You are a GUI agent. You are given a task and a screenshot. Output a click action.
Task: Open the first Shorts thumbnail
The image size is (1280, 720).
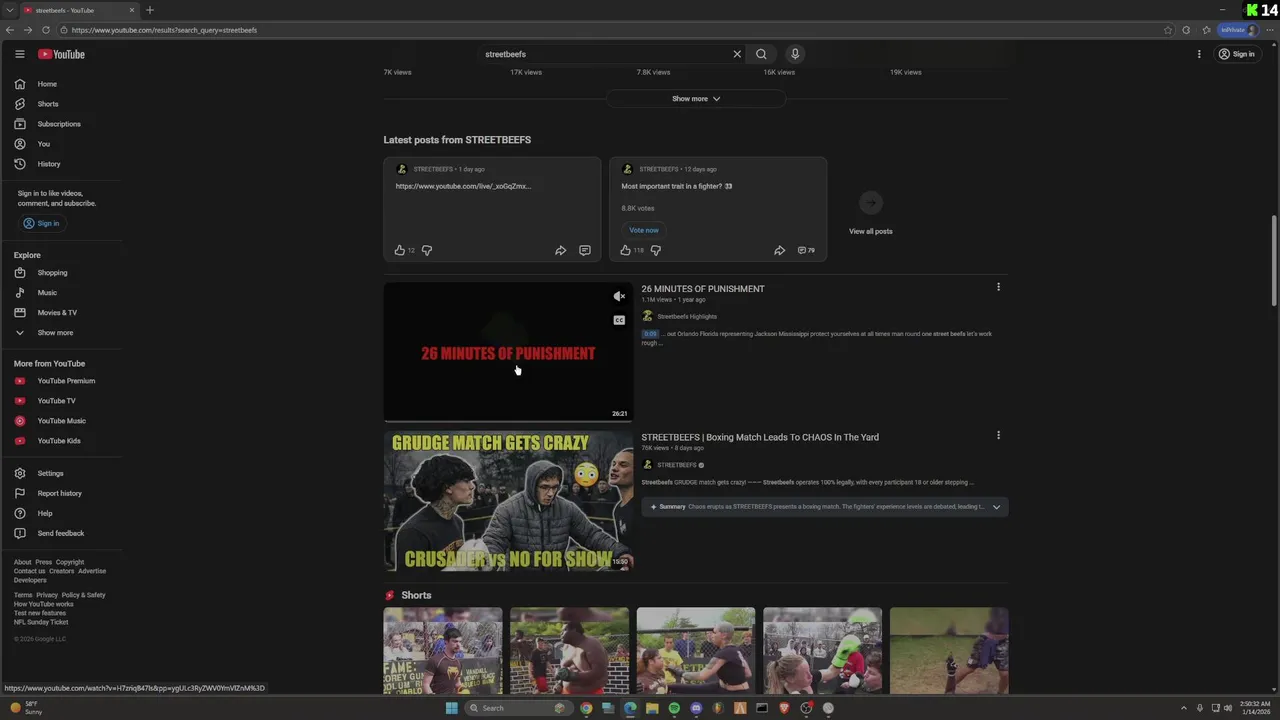443,651
